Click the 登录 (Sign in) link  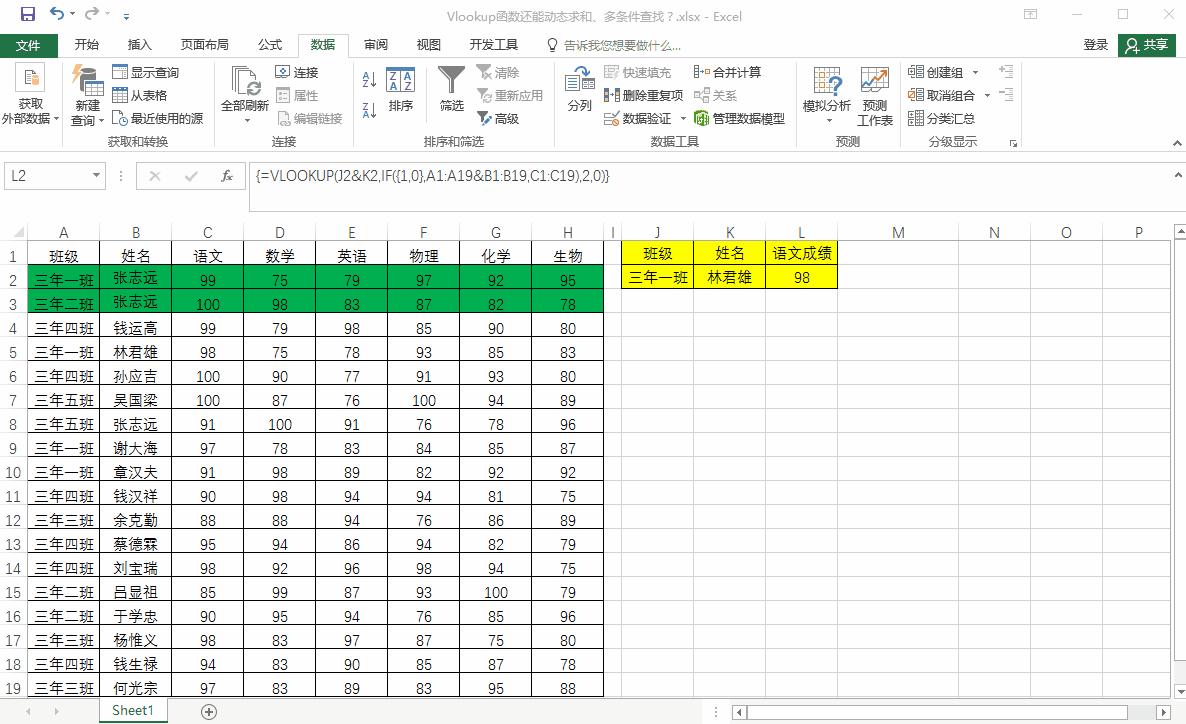[x=1096, y=44]
